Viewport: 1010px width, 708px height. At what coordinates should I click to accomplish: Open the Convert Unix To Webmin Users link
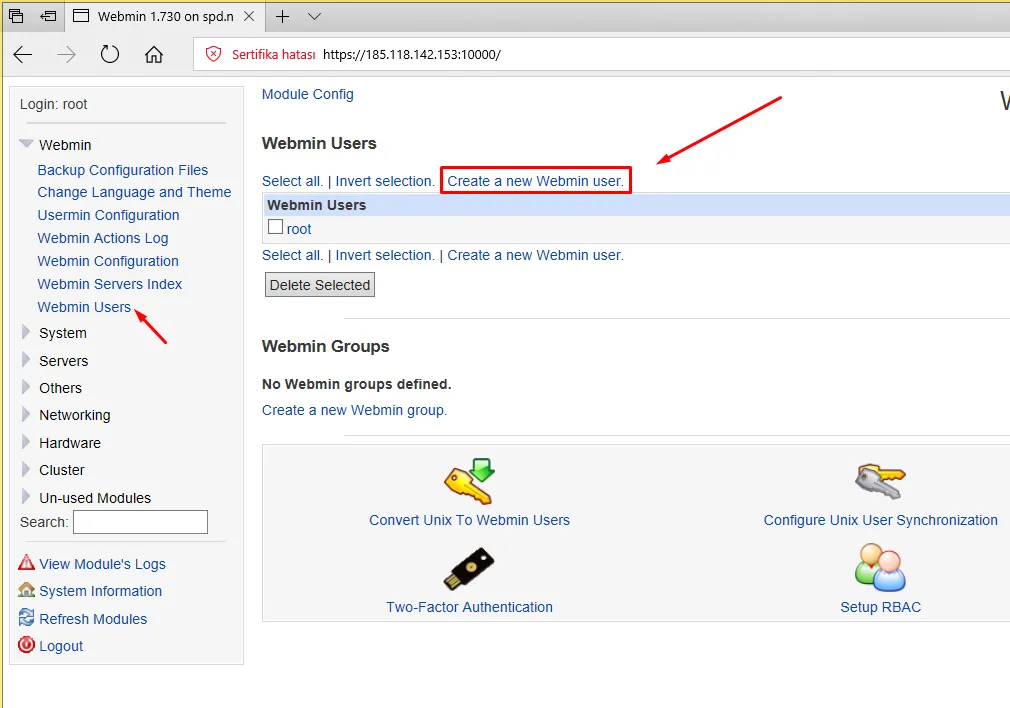point(470,520)
